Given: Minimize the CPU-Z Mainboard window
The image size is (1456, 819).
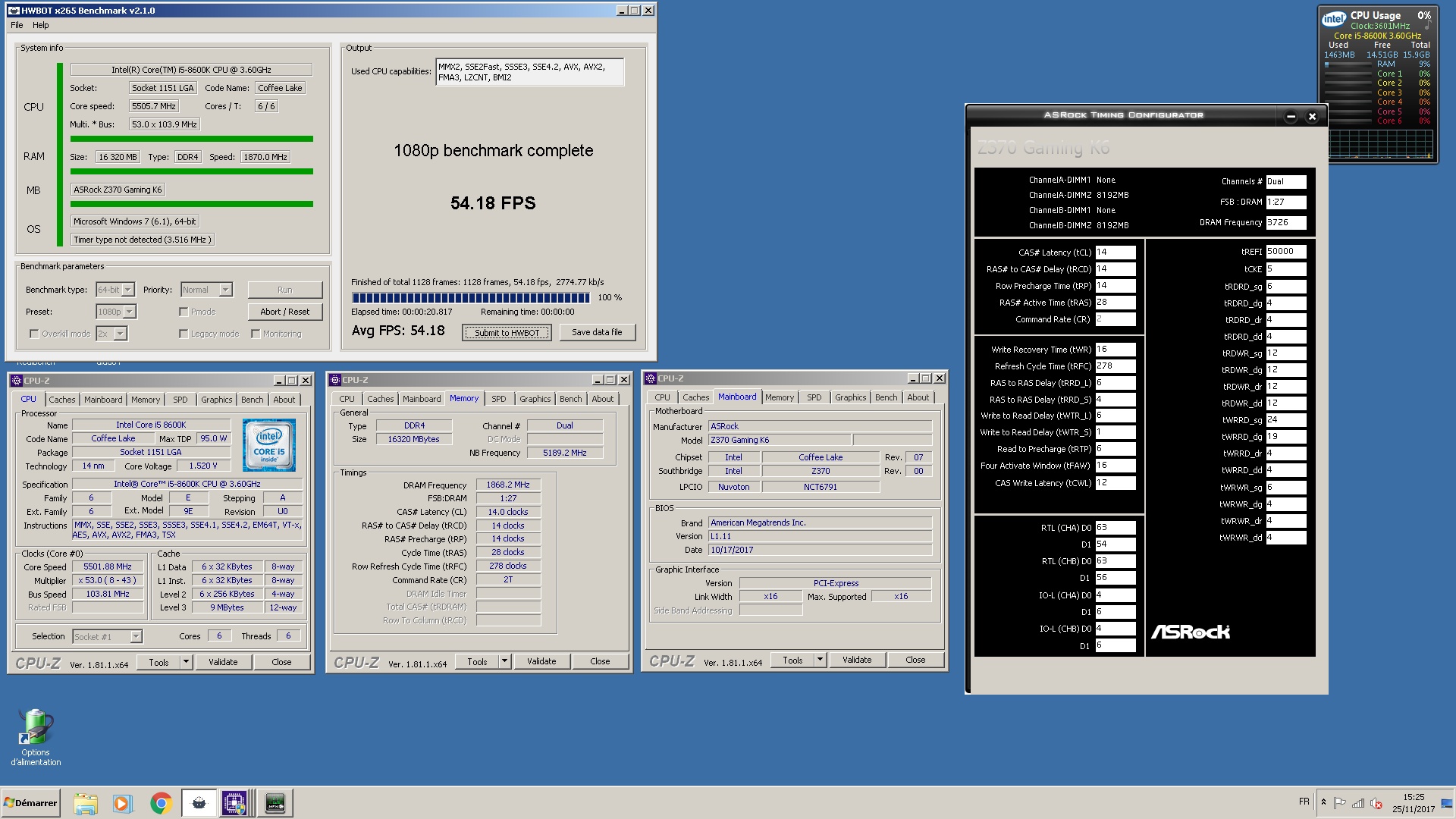Looking at the screenshot, I should pyautogui.click(x=912, y=378).
